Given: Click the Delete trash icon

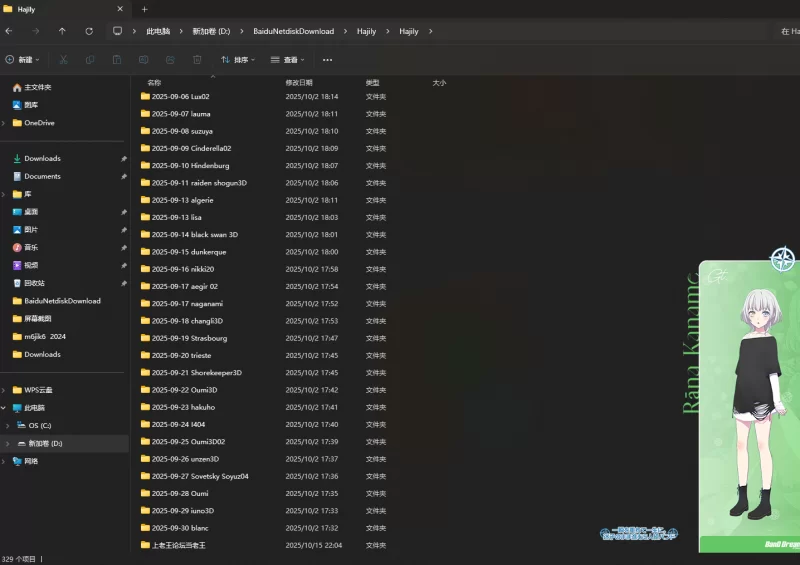Looking at the screenshot, I should tap(197, 60).
